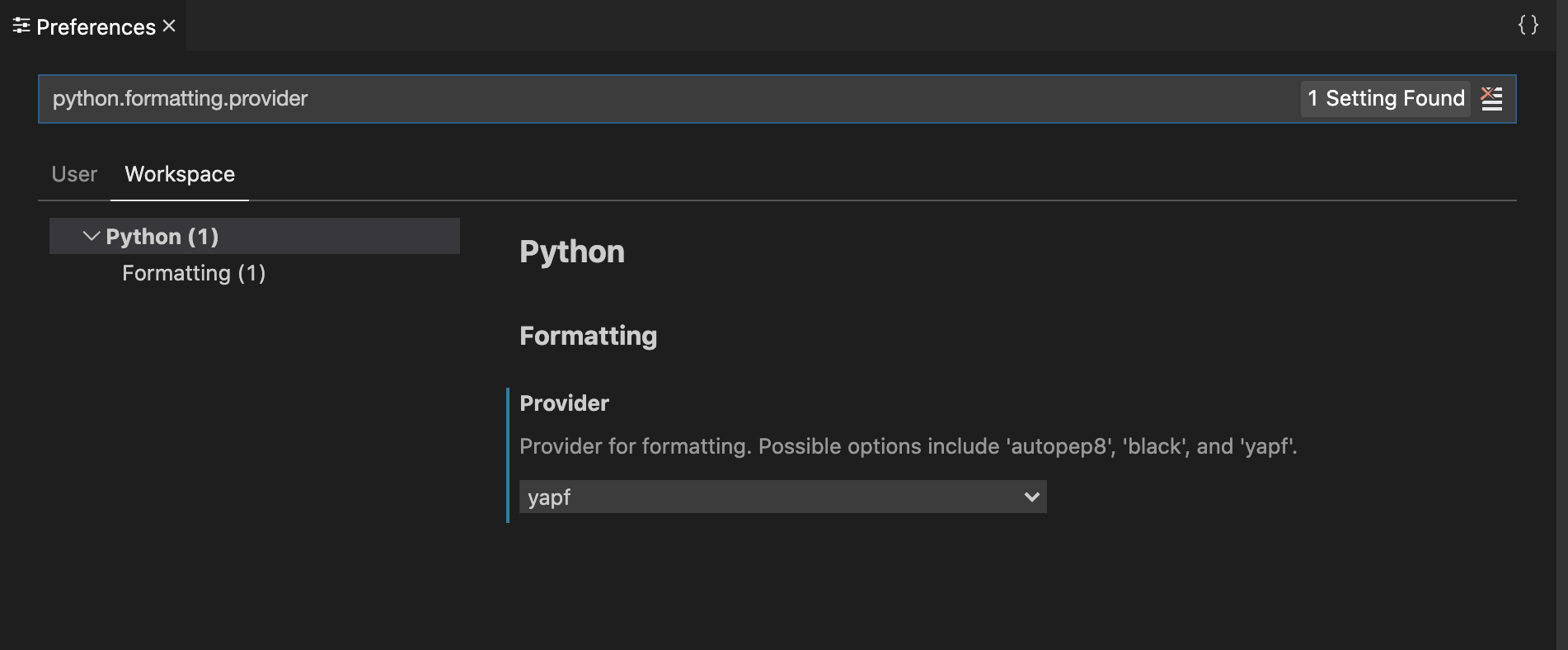
Task: Click the Preferences tab sliders icon
Action: pos(21,26)
